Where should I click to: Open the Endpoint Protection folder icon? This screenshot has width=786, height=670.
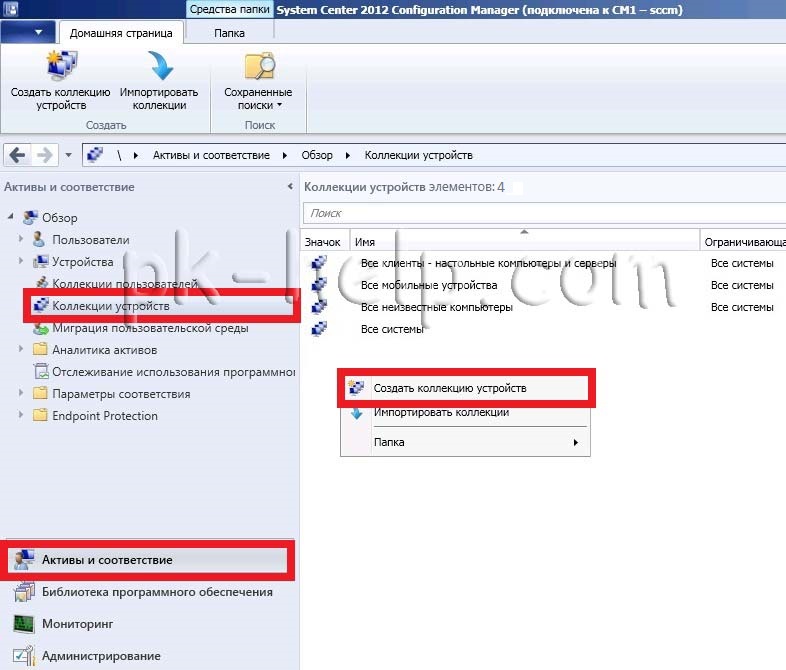click(x=40, y=415)
